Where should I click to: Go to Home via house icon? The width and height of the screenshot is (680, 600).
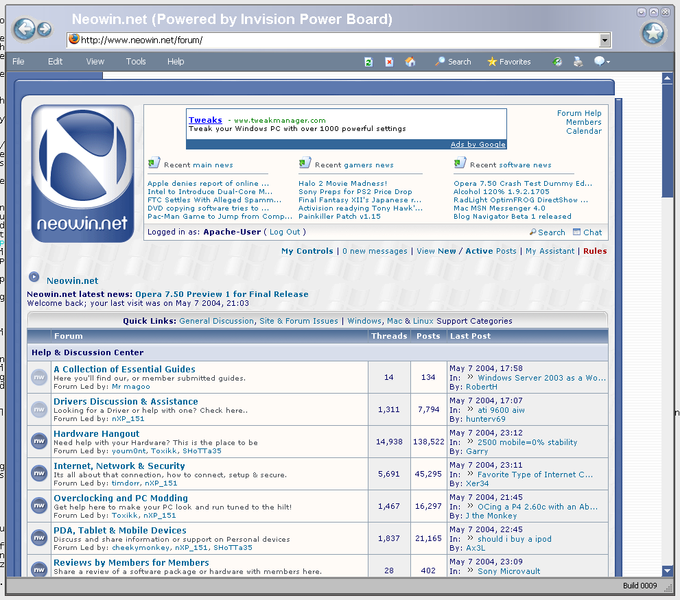410,62
